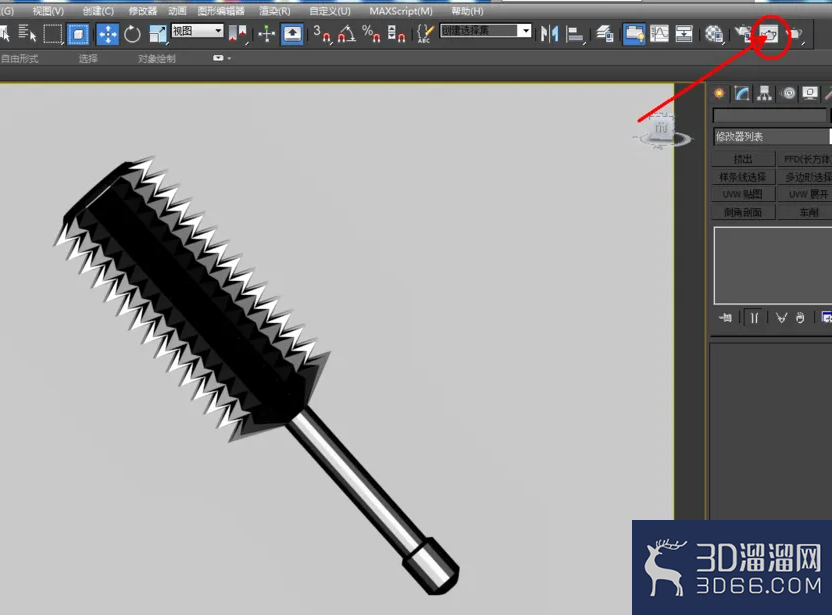Activate Select and Move tool

pos(108,34)
